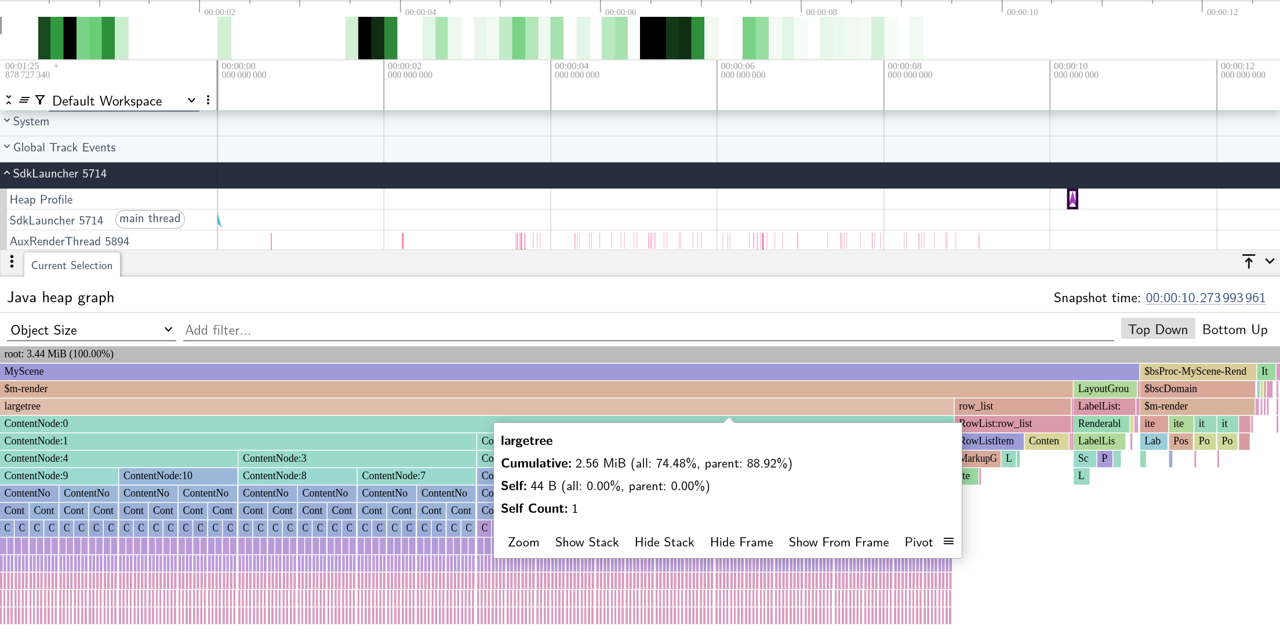Click the three-dot menu beside Current Selection tab
The height and width of the screenshot is (641, 1280).
click(11, 262)
